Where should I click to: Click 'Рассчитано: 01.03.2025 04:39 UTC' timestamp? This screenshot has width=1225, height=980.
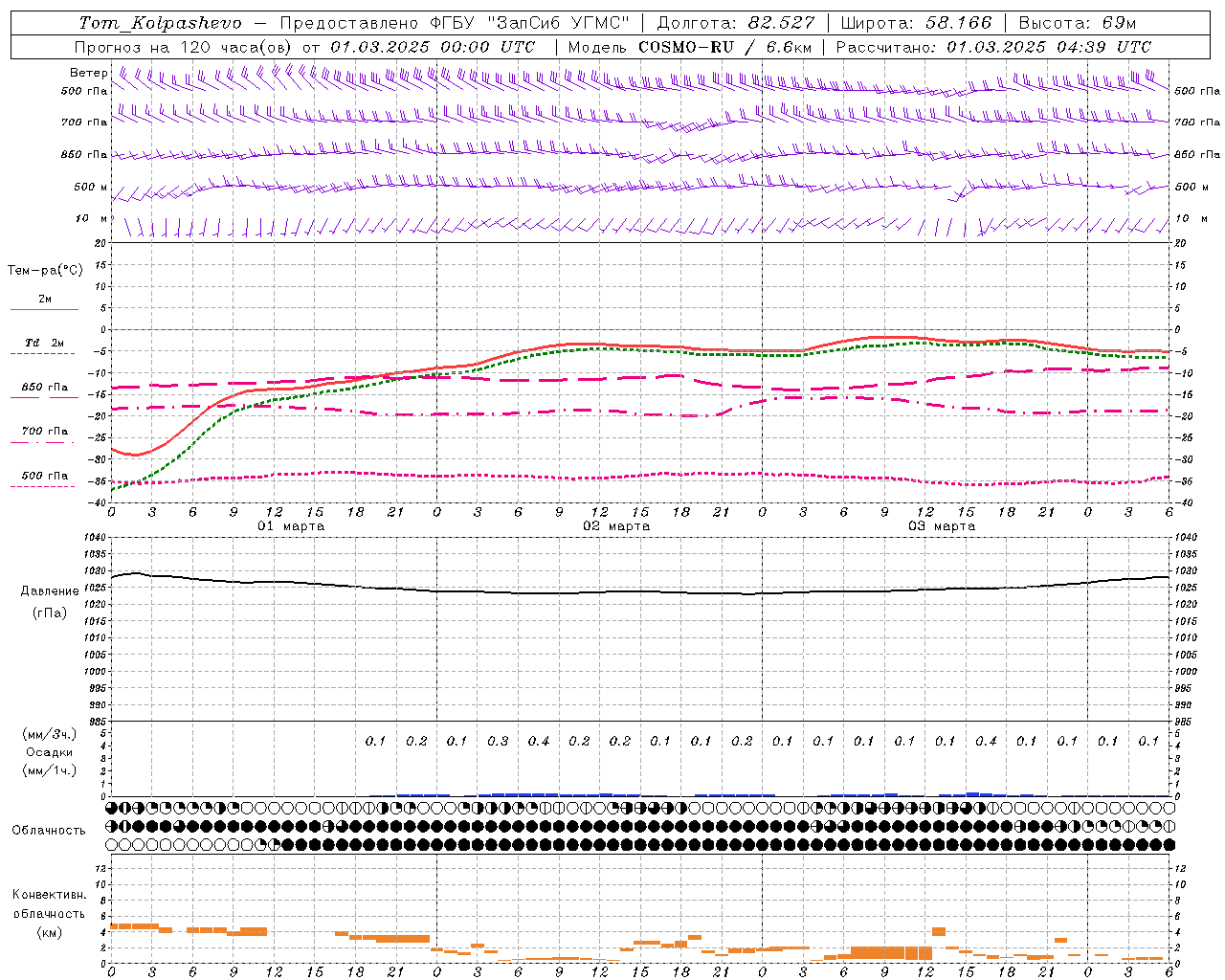993,47
